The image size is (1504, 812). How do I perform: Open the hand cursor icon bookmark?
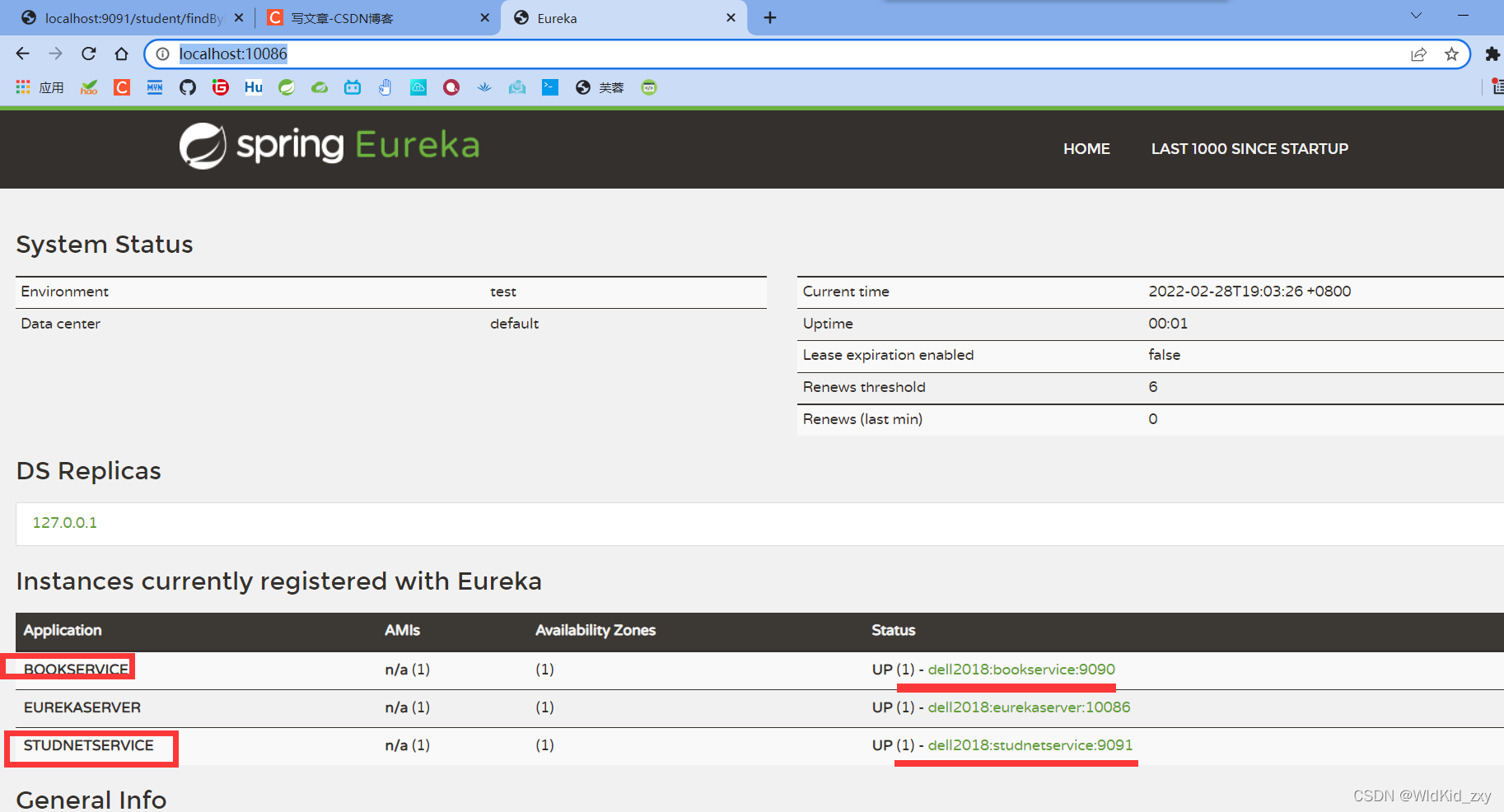pyautogui.click(x=385, y=87)
